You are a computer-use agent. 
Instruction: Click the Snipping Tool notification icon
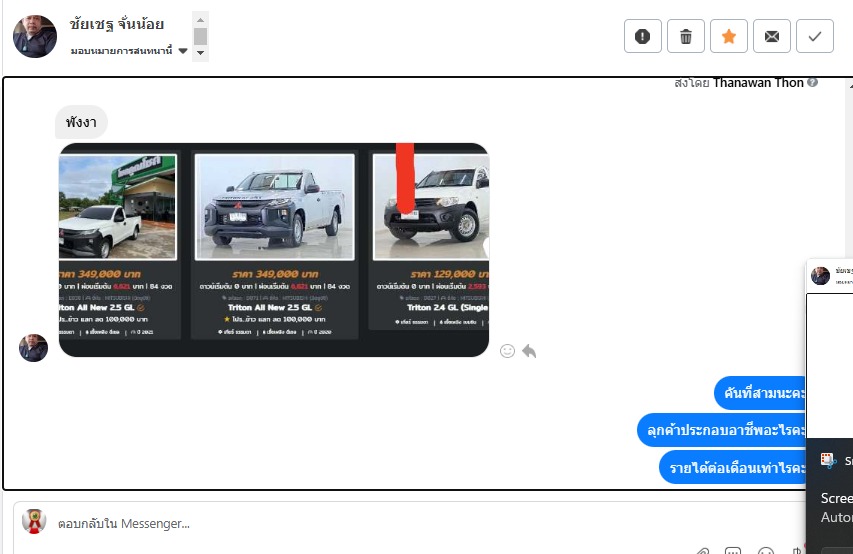coord(828,460)
